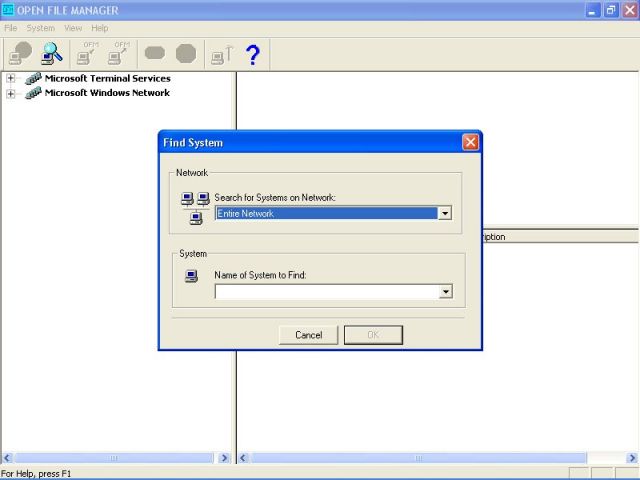
Task: Click the 'Search for Systems on Network:' label
Action: click(275, 198)
